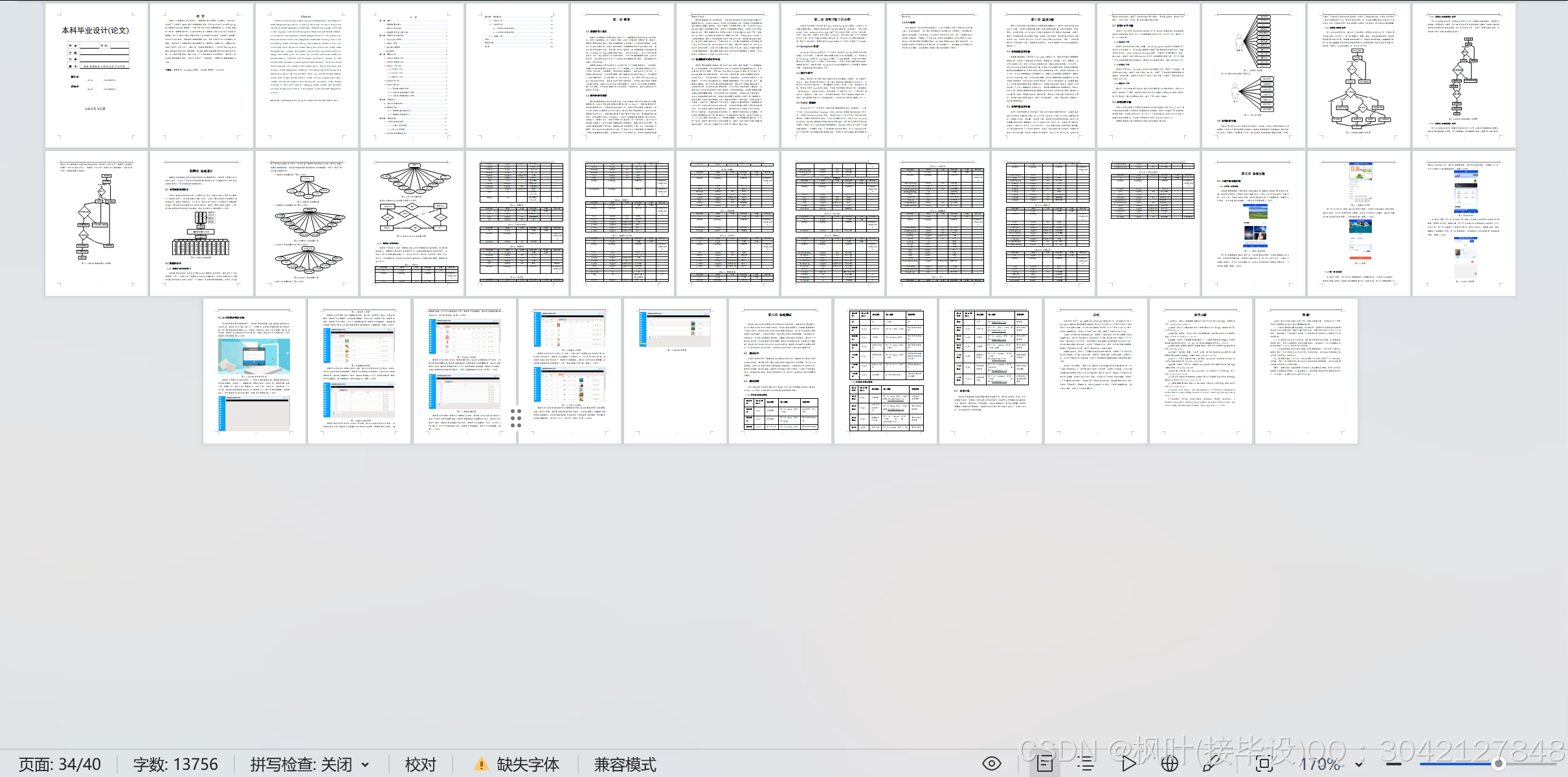This screenshot has width=1568, height=777.
Task: Click the 170% zoom level text
Action: [1319, 765]
